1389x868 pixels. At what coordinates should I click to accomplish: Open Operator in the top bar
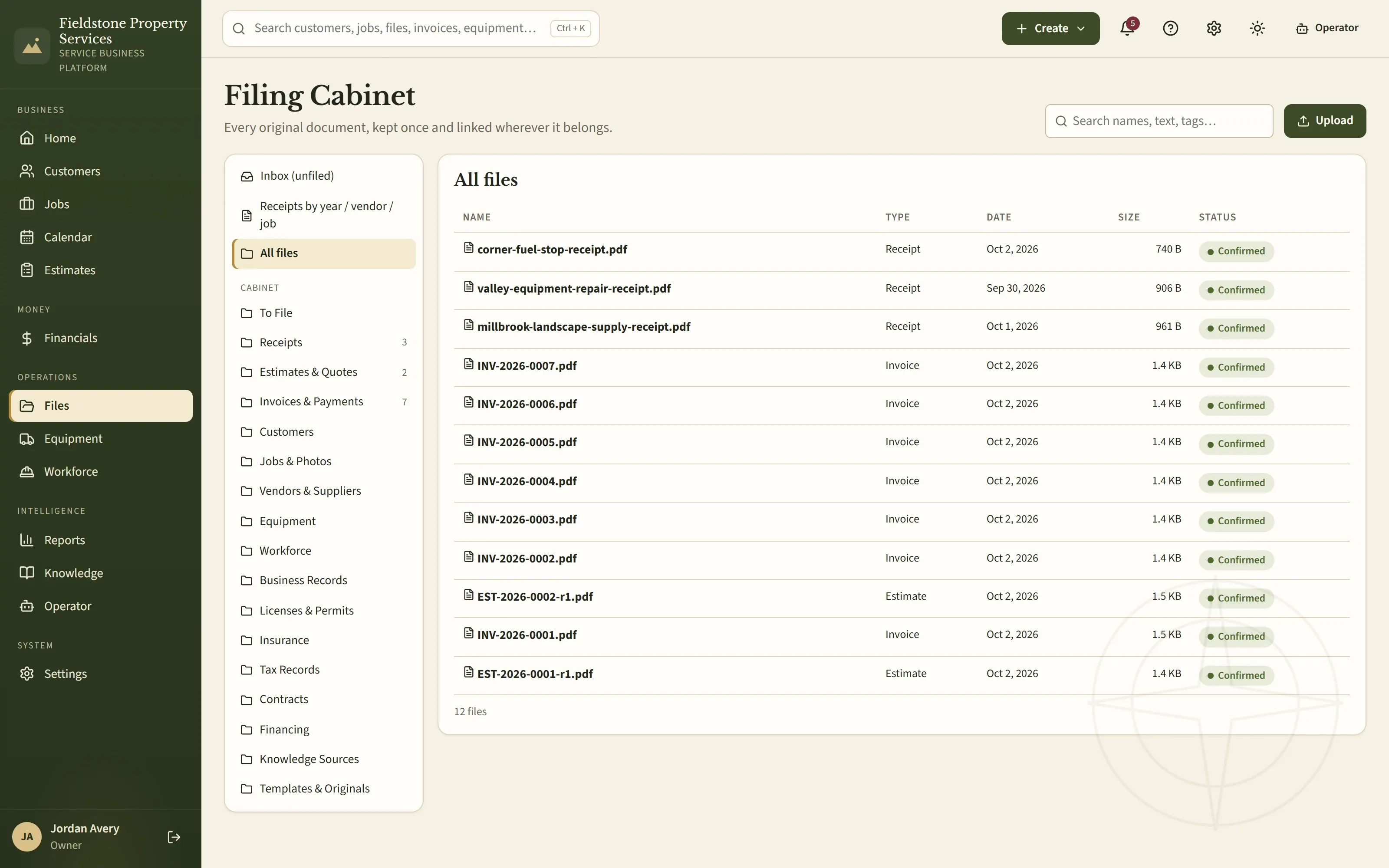point(1326,28)
